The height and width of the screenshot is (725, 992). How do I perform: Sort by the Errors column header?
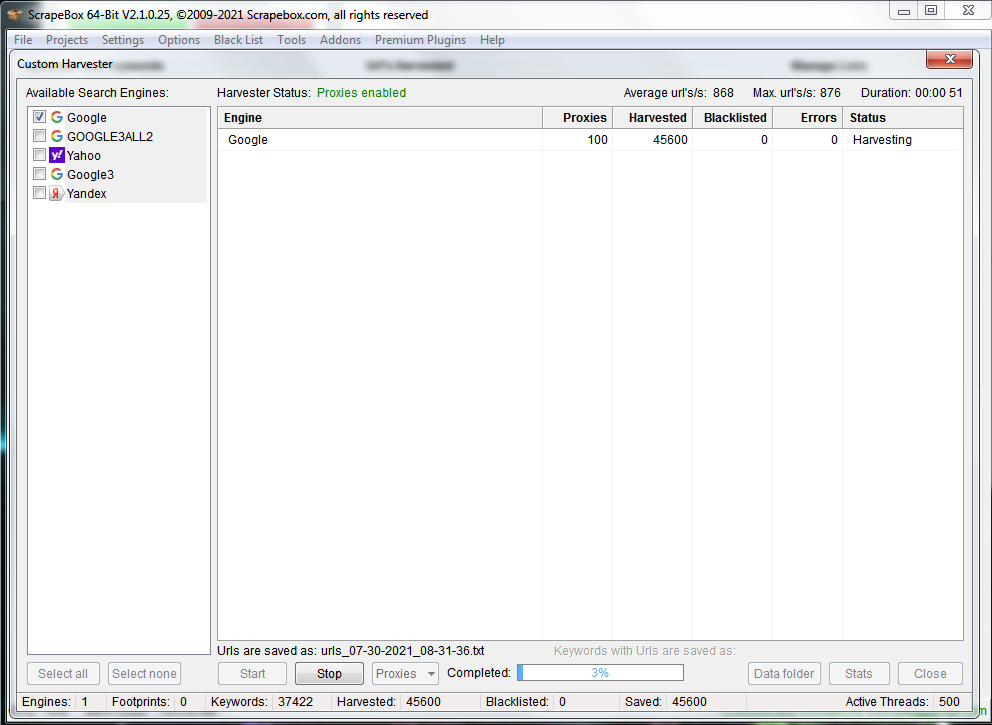pos(807,118)
